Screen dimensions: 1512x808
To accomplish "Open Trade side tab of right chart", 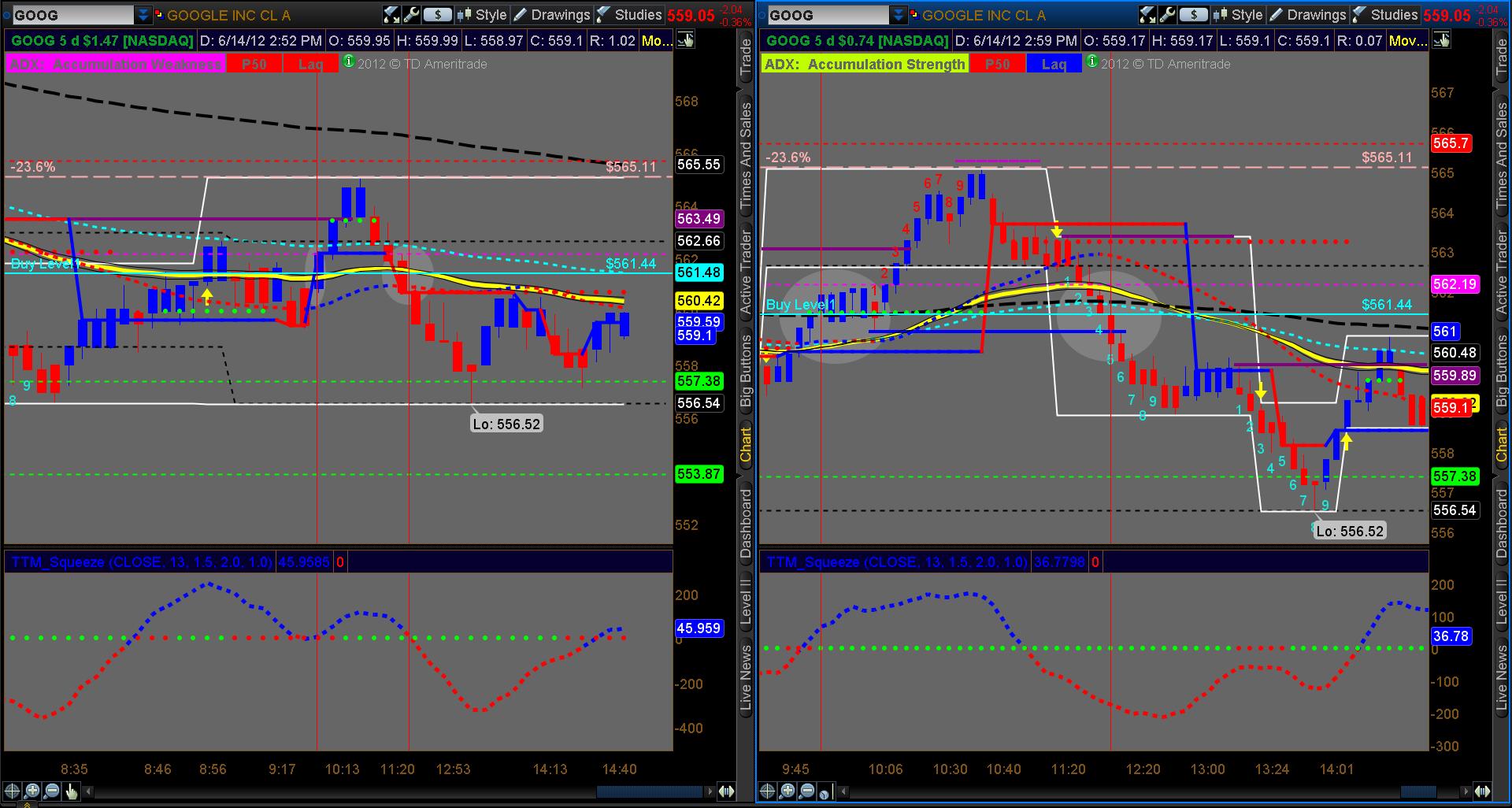I will (1501, 57).
